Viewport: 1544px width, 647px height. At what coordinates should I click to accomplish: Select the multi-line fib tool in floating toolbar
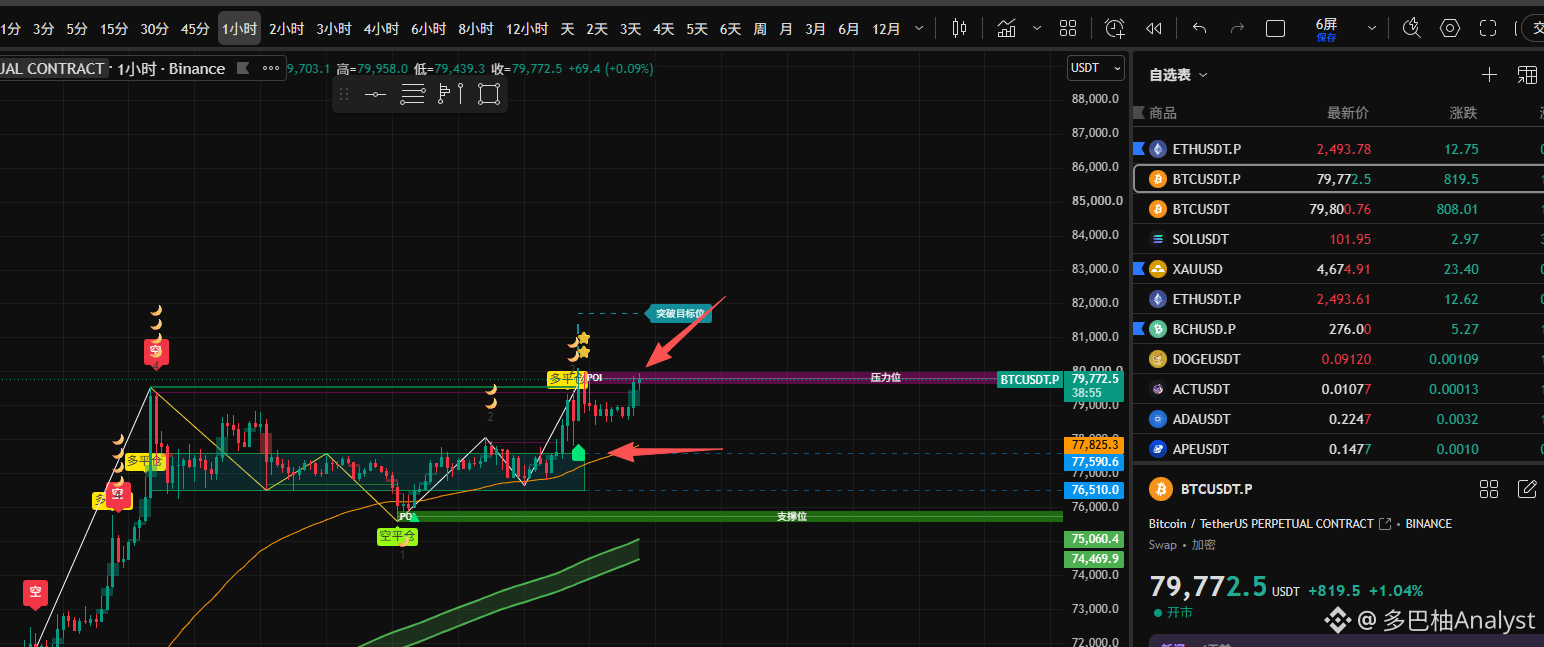pyautogui.click(x=412, y=95)
